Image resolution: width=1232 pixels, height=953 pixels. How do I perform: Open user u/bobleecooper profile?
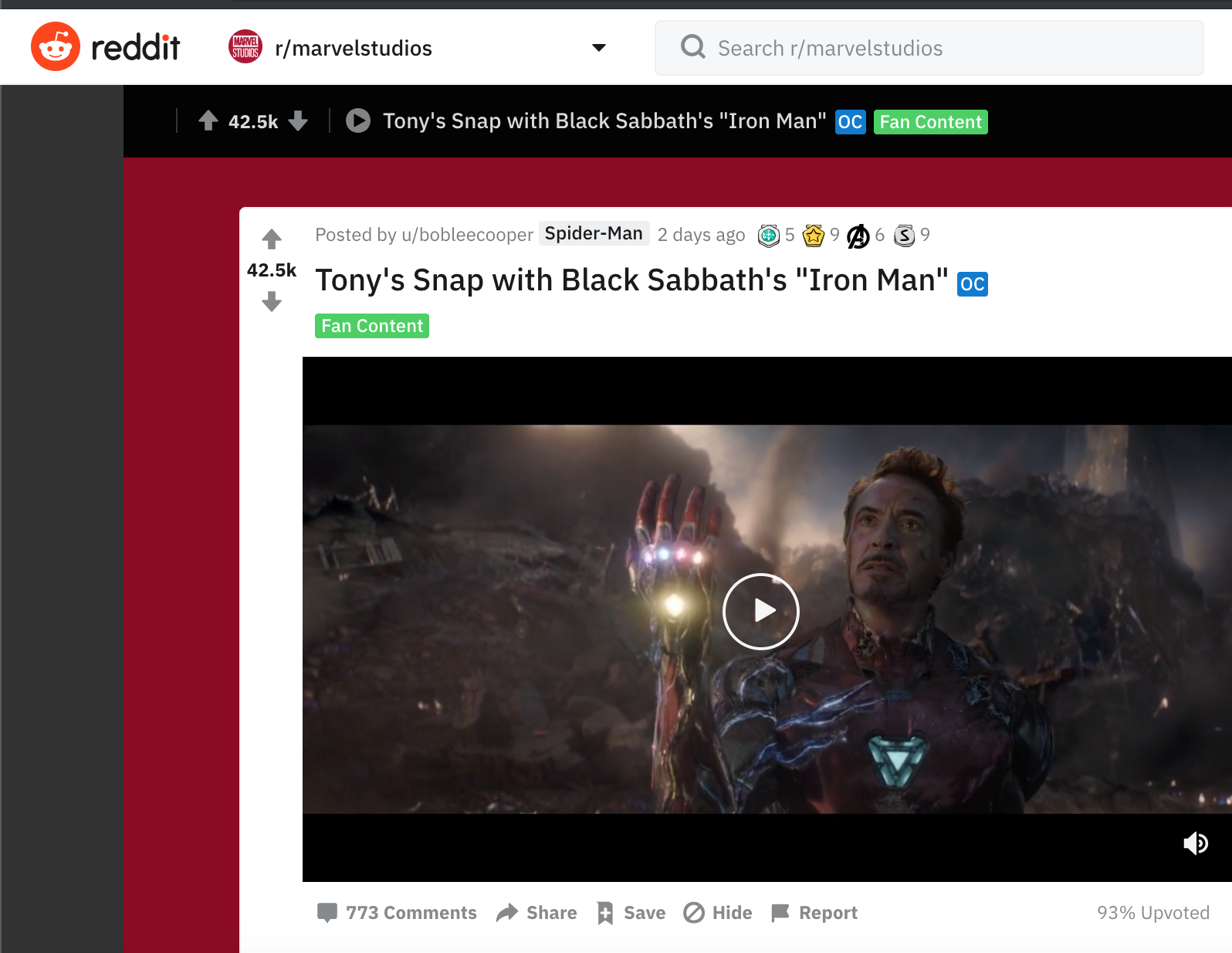(x=467, y=235)
